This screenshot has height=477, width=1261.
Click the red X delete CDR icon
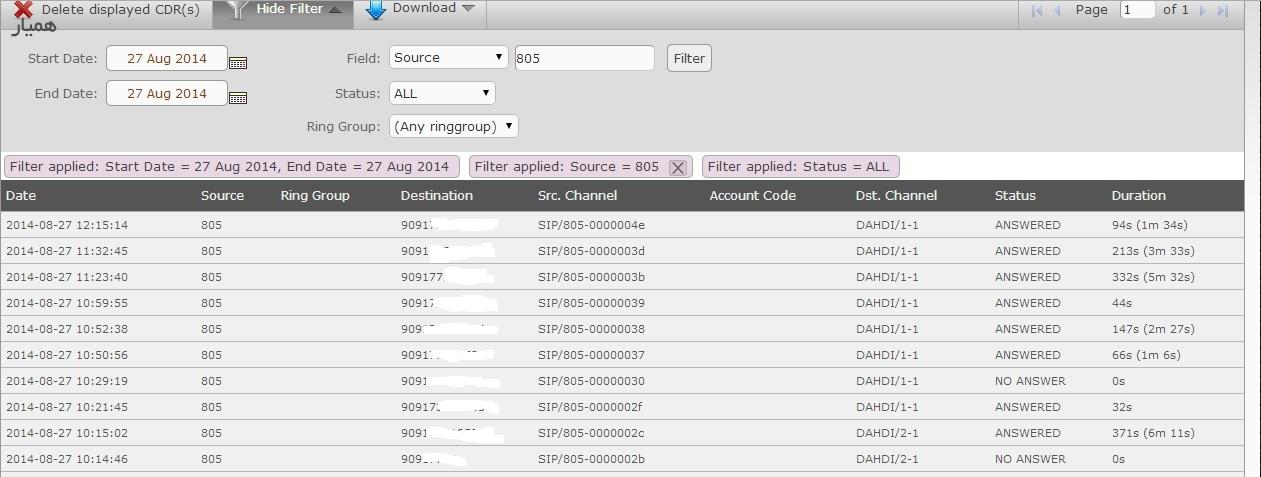(24, 9)
